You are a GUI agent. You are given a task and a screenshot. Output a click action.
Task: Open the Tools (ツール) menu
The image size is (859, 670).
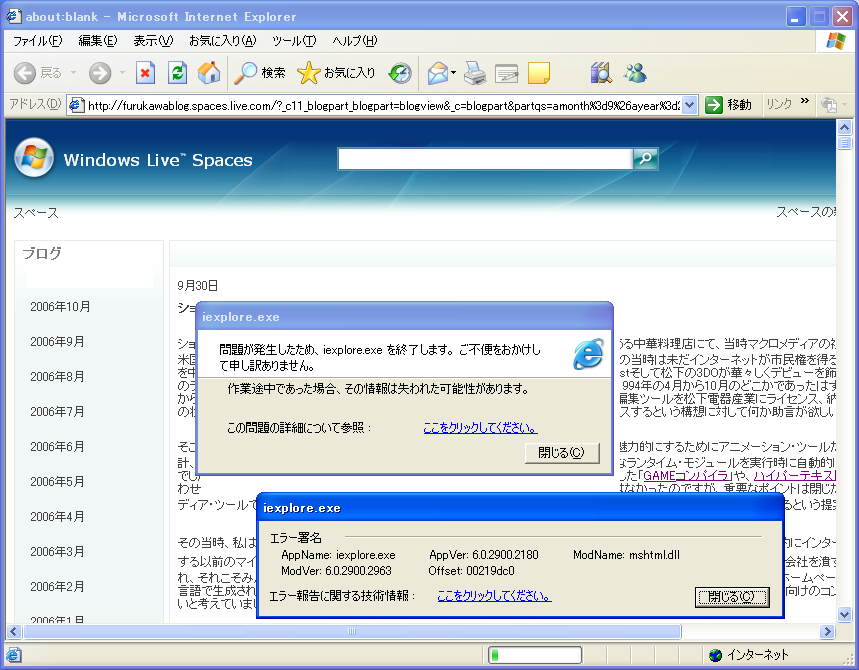[294, 41]
